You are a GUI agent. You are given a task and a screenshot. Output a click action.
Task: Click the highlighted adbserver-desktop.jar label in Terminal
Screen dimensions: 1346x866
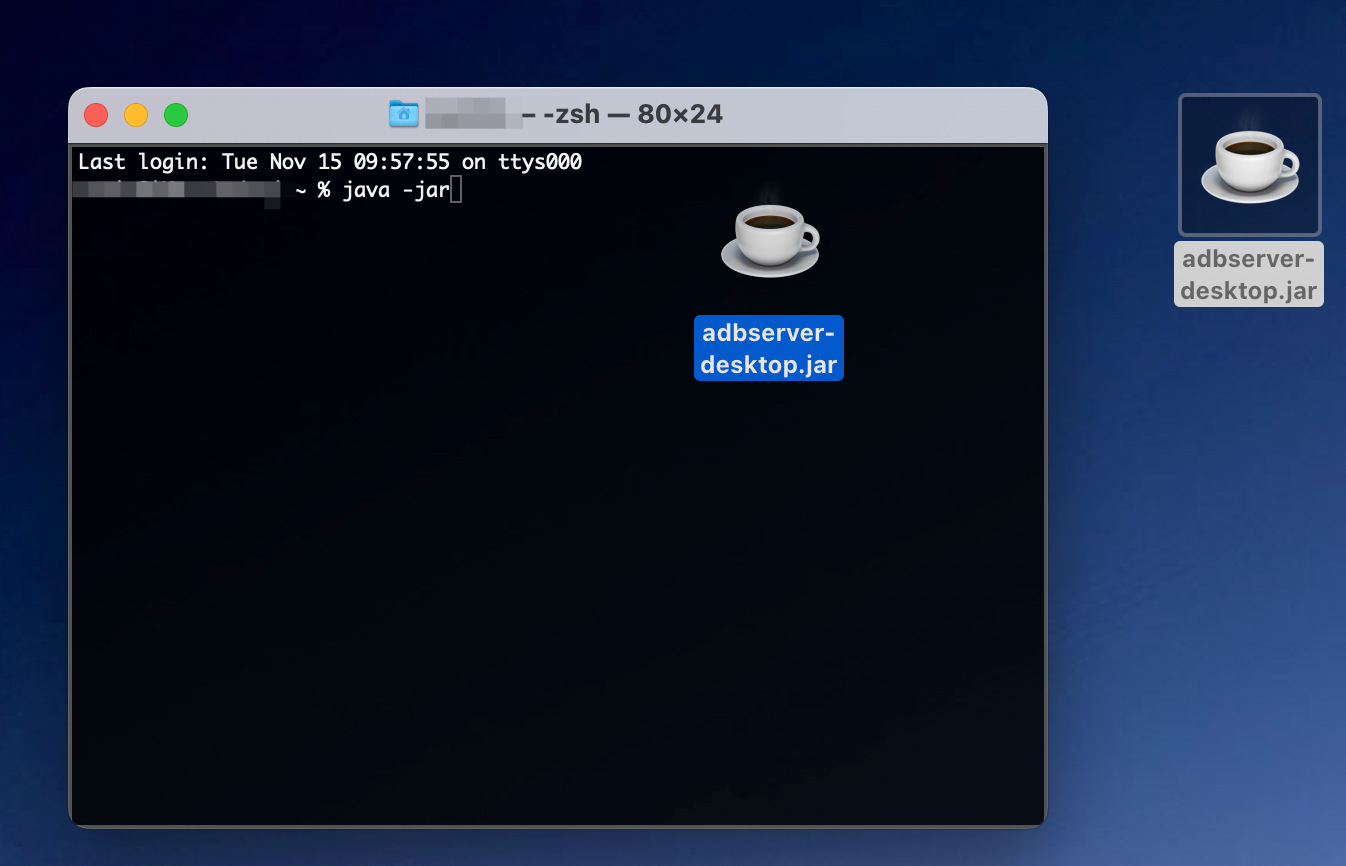tap(769, 348)
